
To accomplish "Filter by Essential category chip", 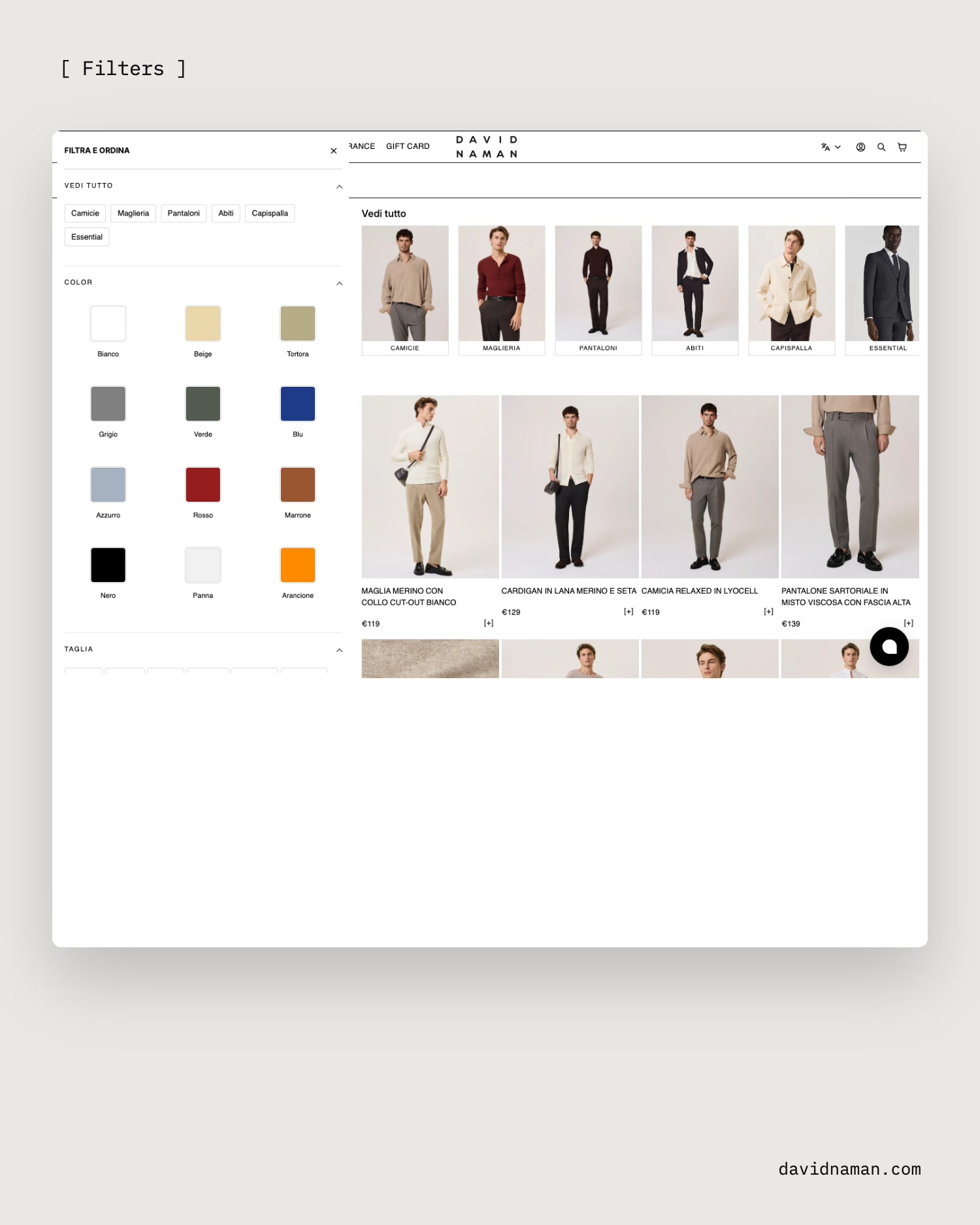I will click(87, 237).
